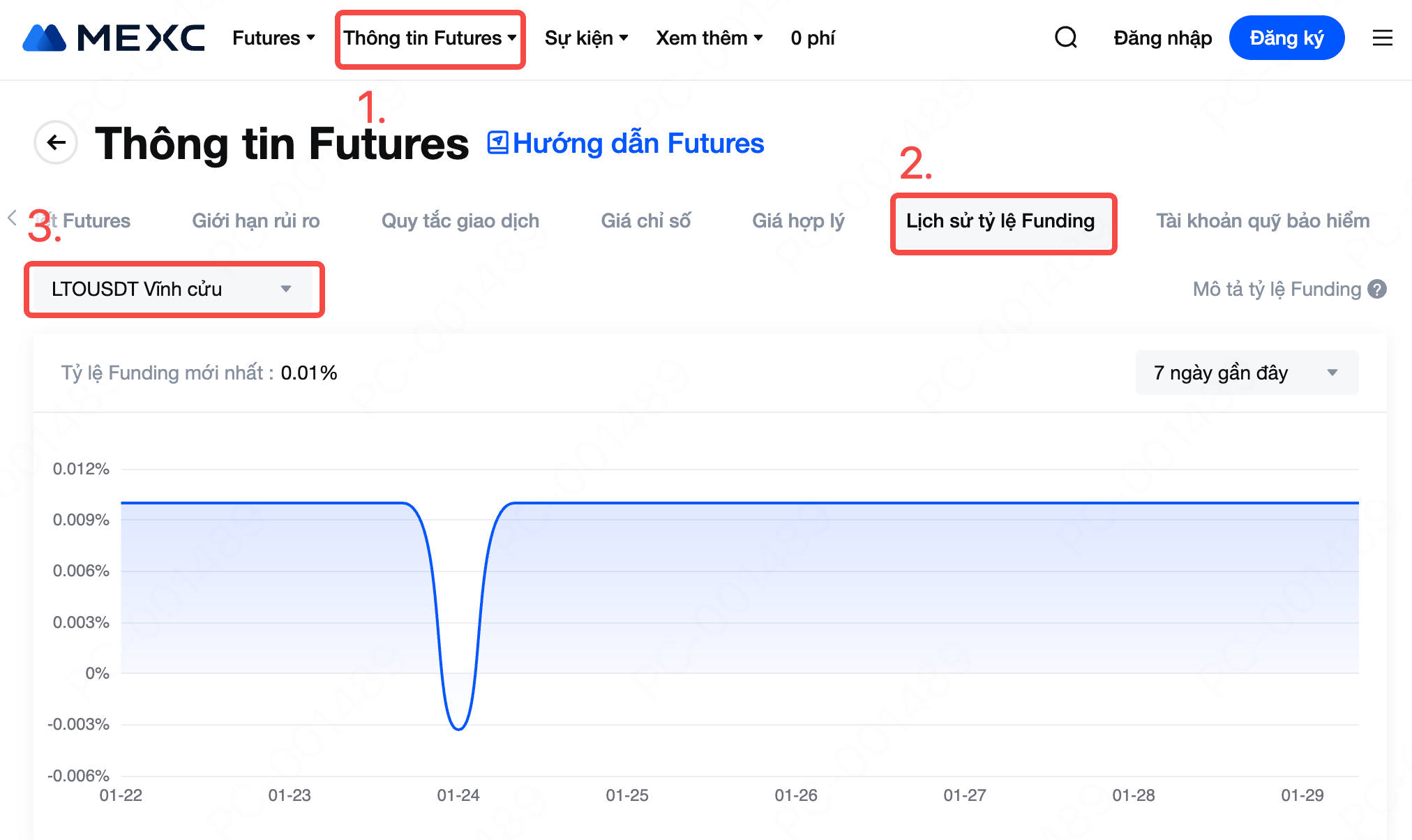Expand the Futures navigation dropdown
This screenshot has height=840, width=1412.
tap(273, 38)
